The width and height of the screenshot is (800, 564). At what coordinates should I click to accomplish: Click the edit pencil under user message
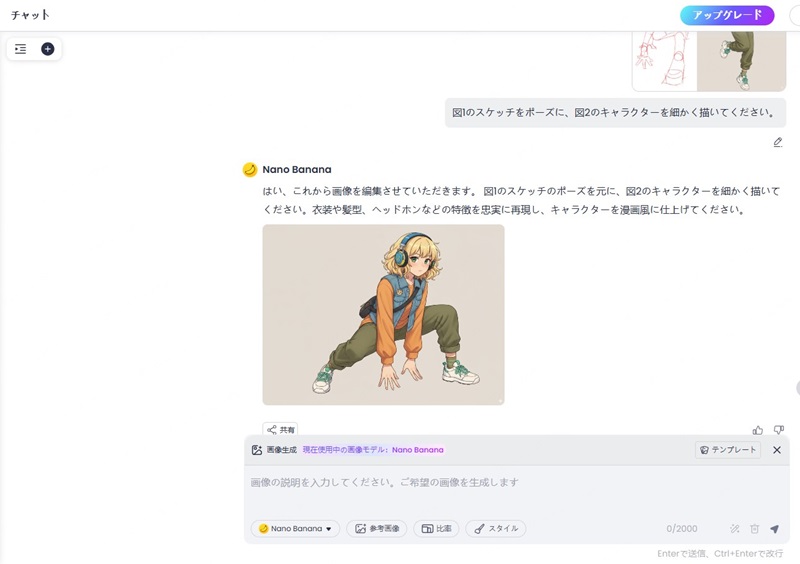point(777,142)
